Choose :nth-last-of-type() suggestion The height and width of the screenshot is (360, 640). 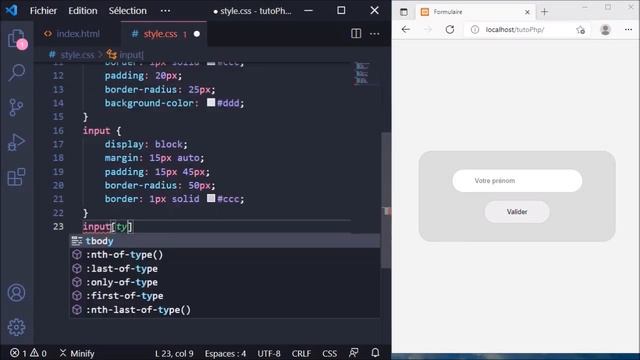[x=224, y=310]
